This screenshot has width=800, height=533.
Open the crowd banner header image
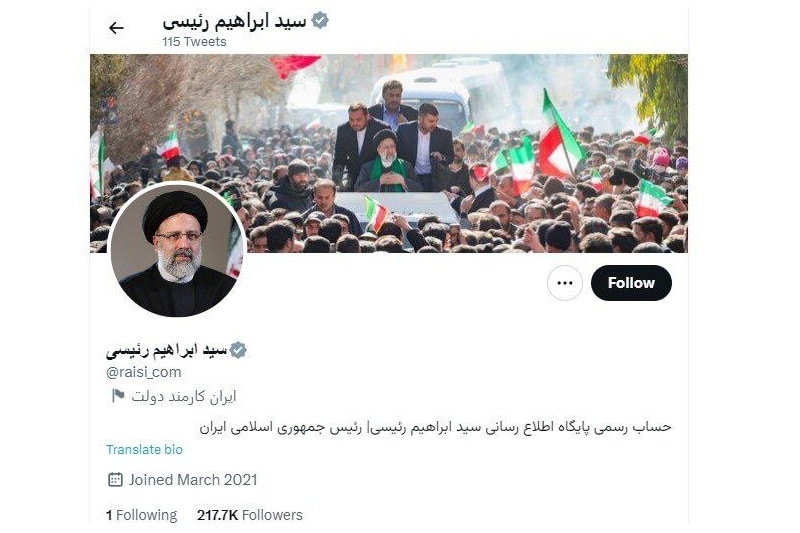tap(389, 153)
